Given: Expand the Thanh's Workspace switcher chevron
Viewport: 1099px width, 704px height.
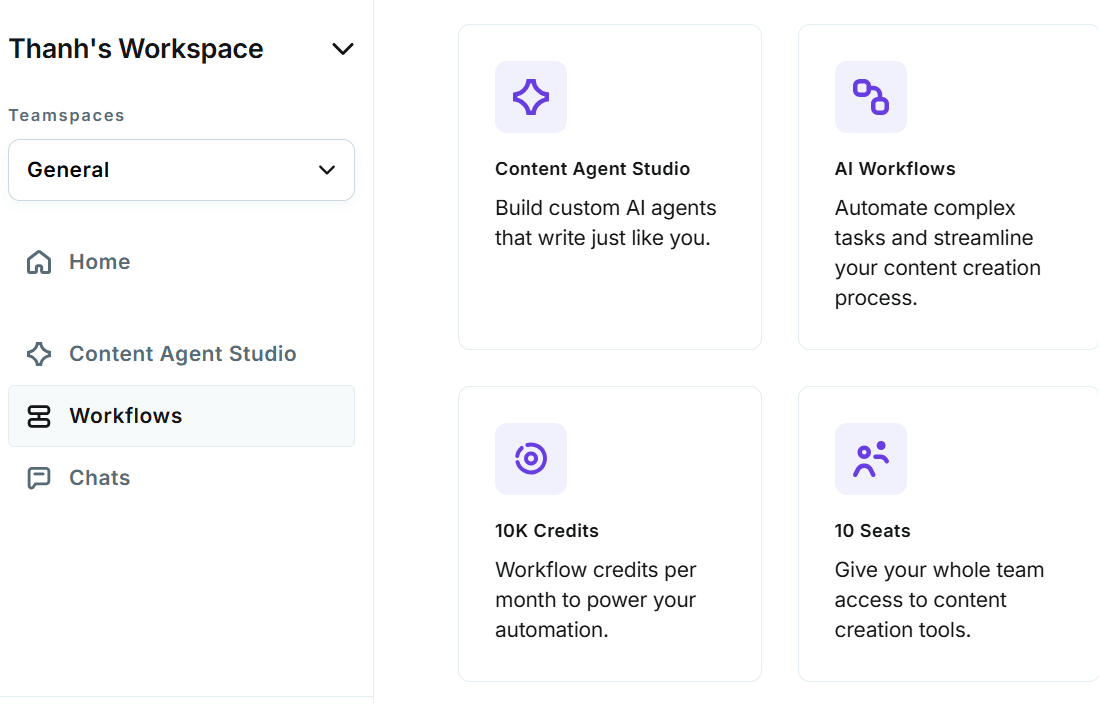Looking at the screenshot, I should [x=343, y=48].
